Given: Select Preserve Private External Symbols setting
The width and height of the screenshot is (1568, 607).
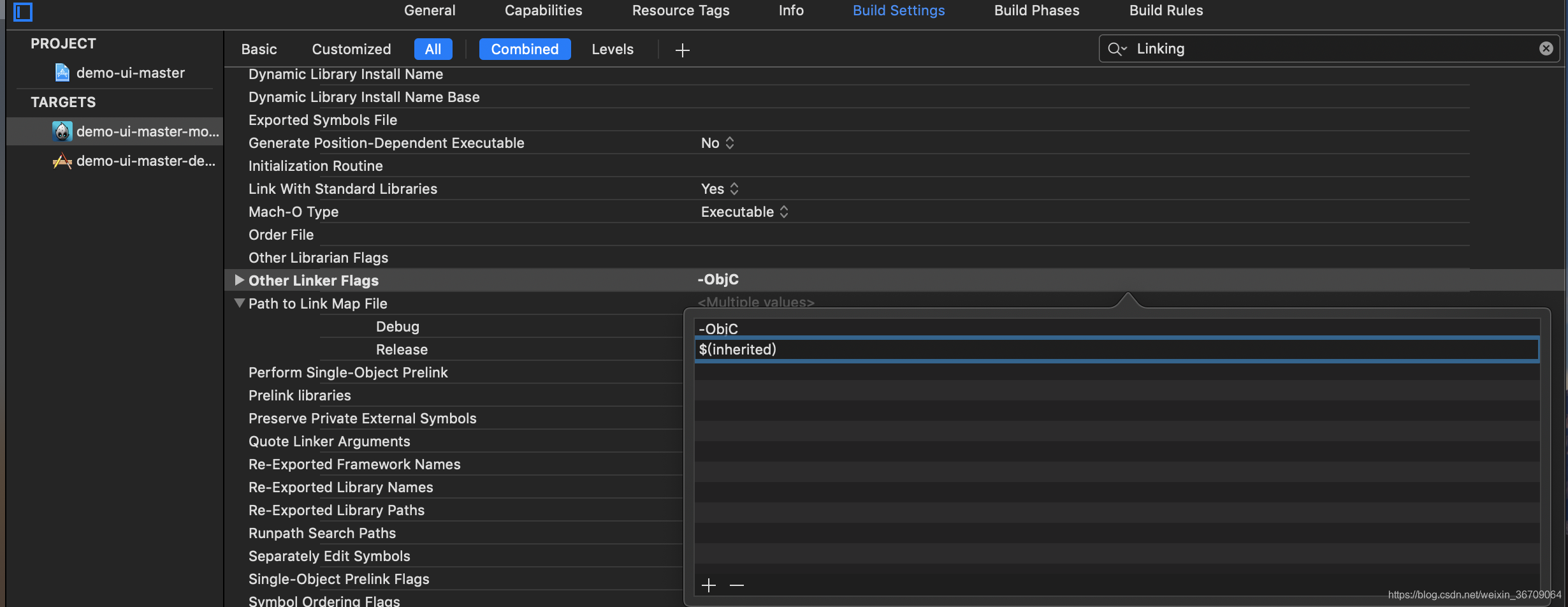Looking at the screenshot, I should tap(363, 418).
